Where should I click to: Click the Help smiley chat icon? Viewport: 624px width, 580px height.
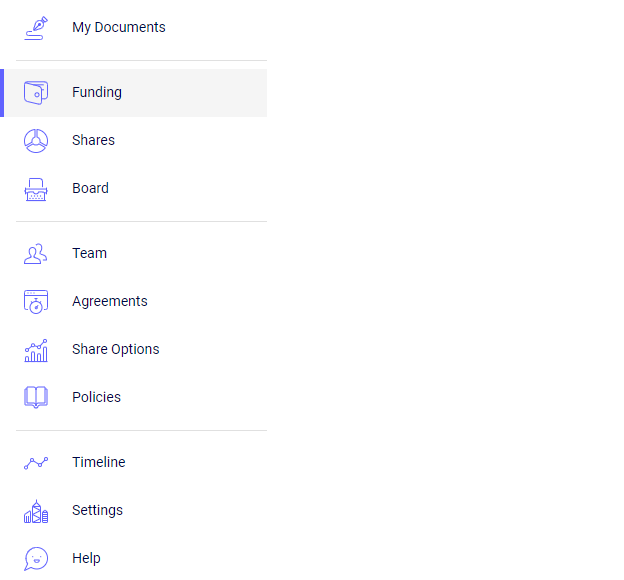tap(36, 559)
